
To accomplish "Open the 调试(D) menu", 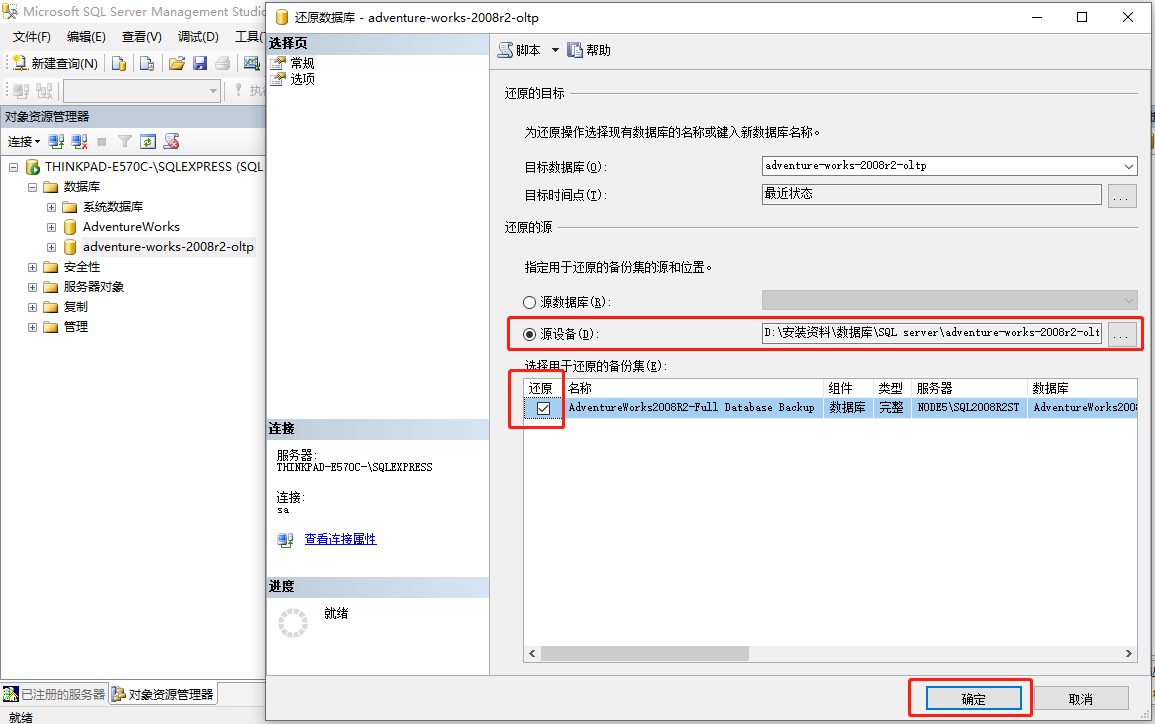I will [x=198, y=37].
